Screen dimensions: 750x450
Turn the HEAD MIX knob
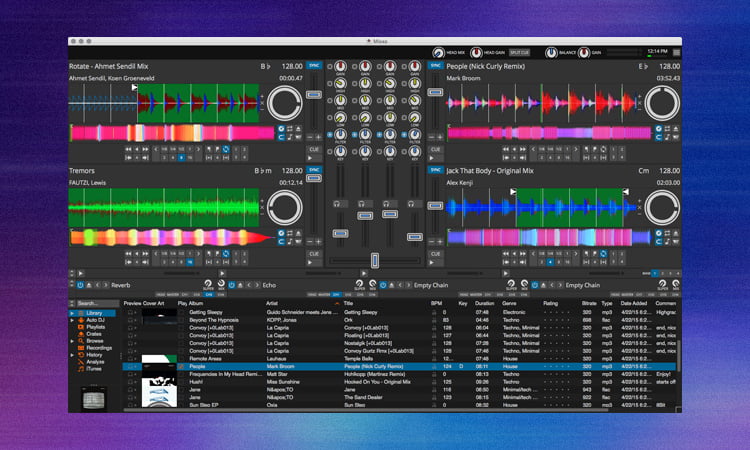point(437,52)
